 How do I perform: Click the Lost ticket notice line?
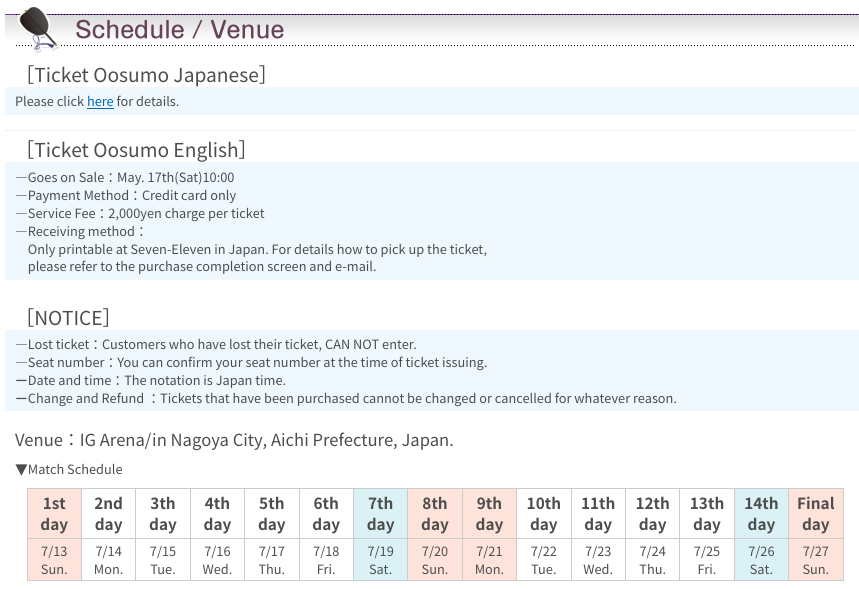216,345
